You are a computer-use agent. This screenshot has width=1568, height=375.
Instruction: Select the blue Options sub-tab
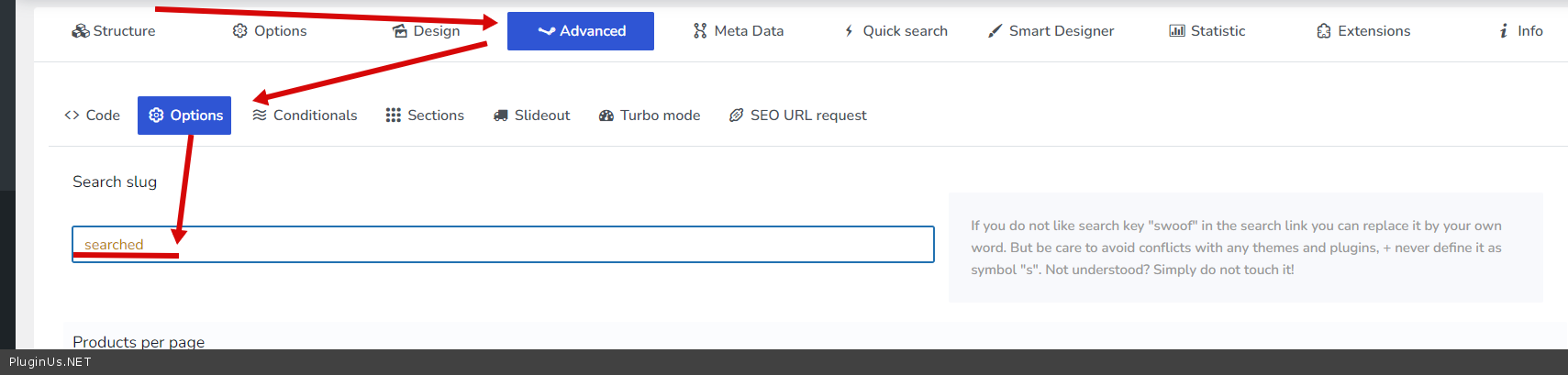(x=184, y=116)
